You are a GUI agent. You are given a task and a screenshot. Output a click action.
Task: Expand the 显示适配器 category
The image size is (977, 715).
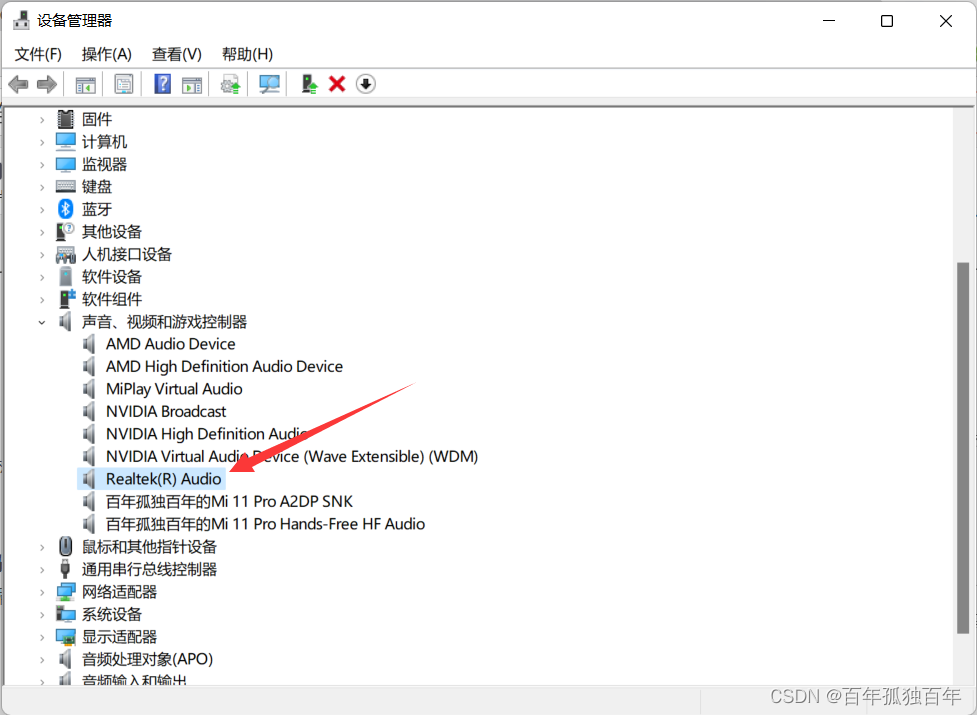(x=42, y=637)
